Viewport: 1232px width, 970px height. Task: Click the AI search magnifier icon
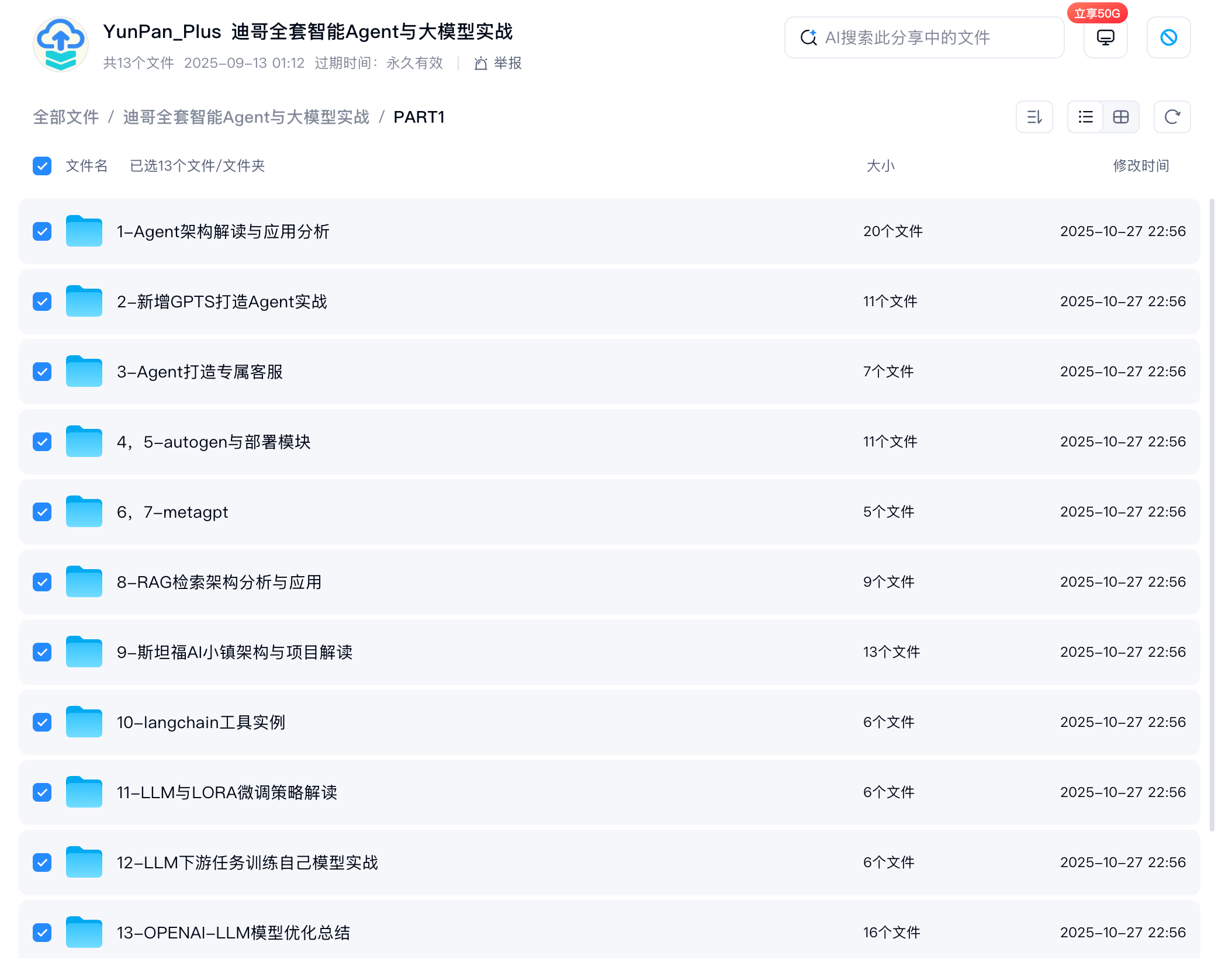pos(809,37)
